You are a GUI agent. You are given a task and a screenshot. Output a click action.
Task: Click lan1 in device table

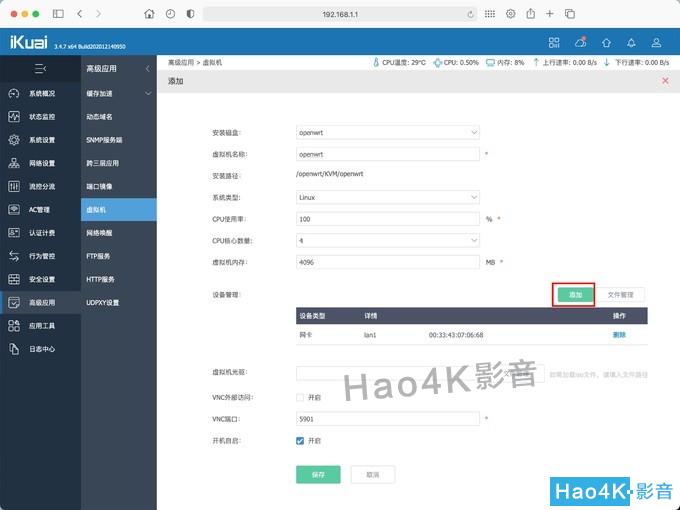370,335
